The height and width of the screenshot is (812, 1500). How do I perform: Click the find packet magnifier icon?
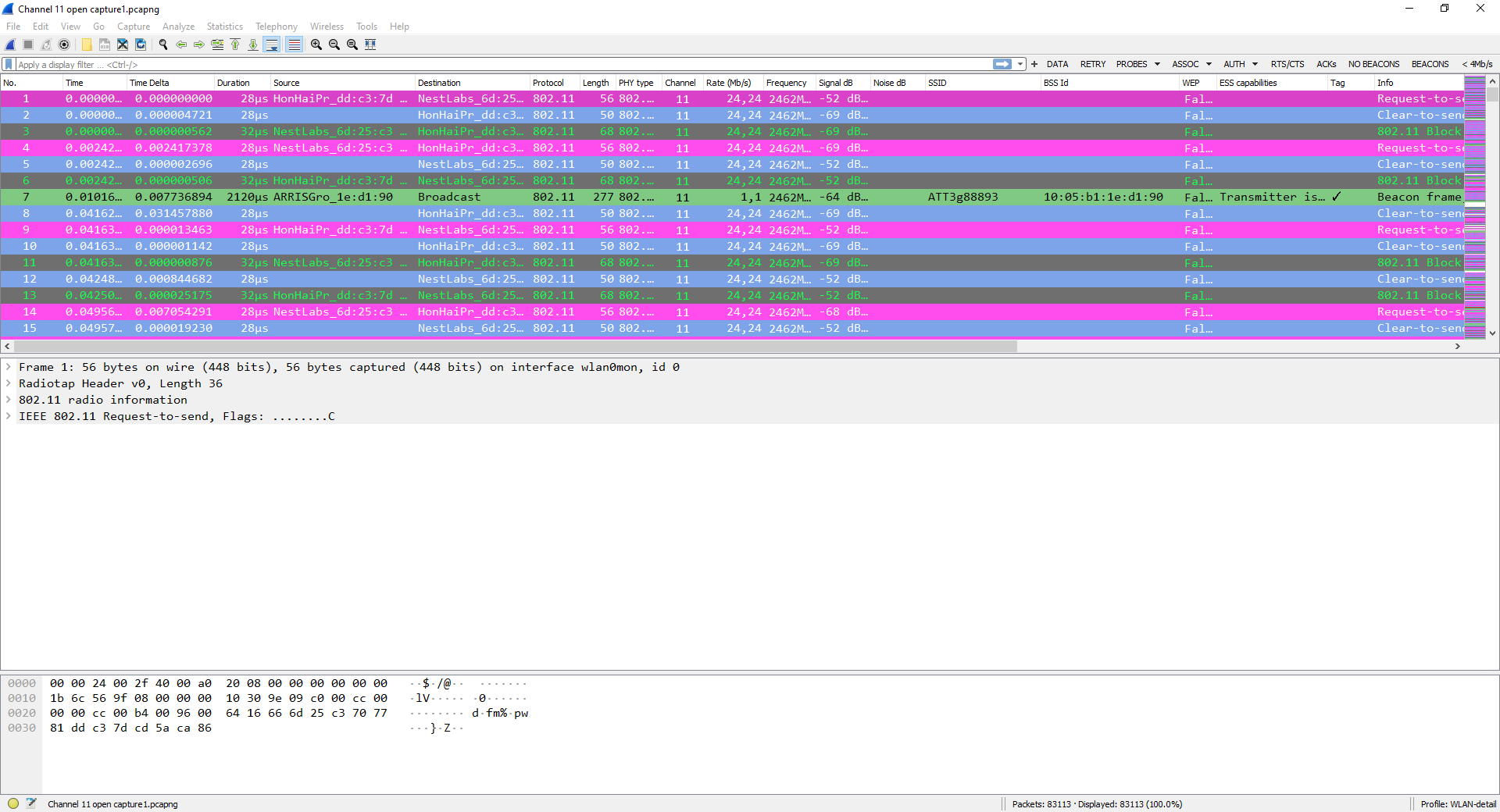pyautogui.click(x=163, y=45)
